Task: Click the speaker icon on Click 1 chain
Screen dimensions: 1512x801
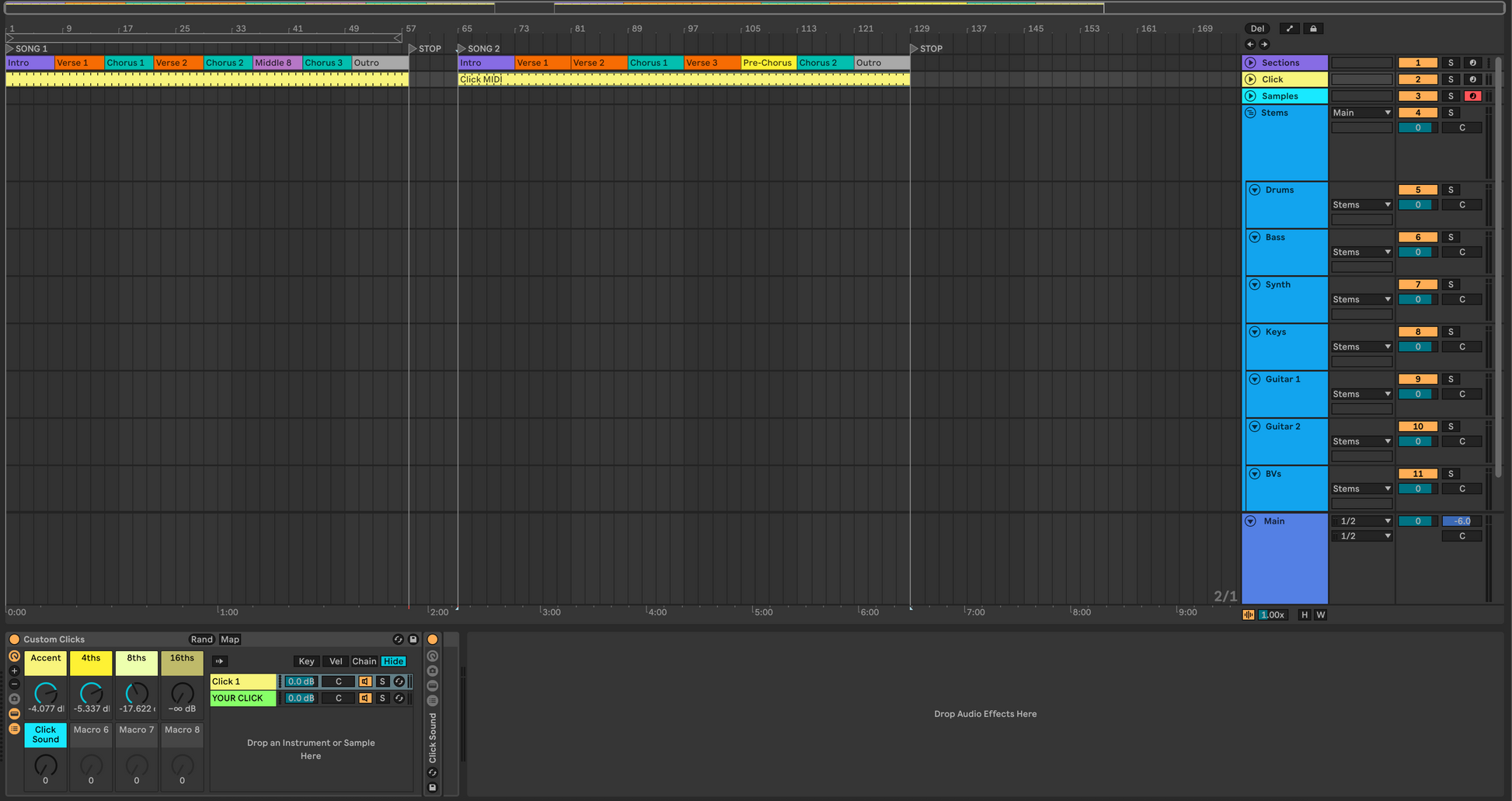Action: coord(364,681)
